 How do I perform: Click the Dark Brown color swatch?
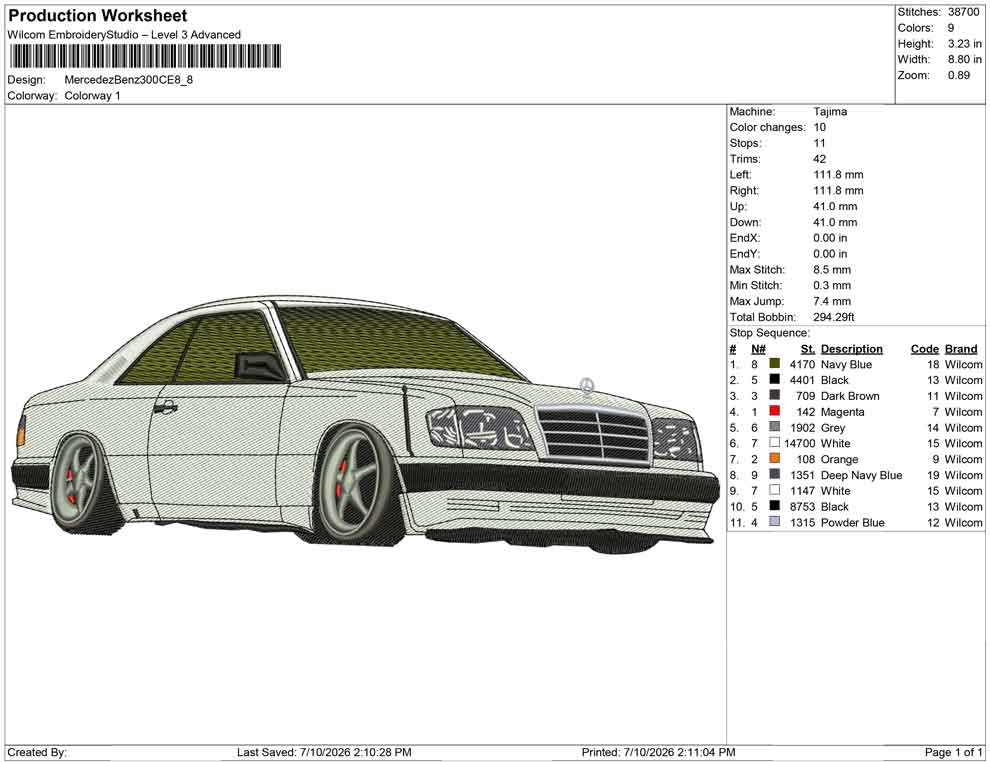pyautogui.click(x=774, y=395)
